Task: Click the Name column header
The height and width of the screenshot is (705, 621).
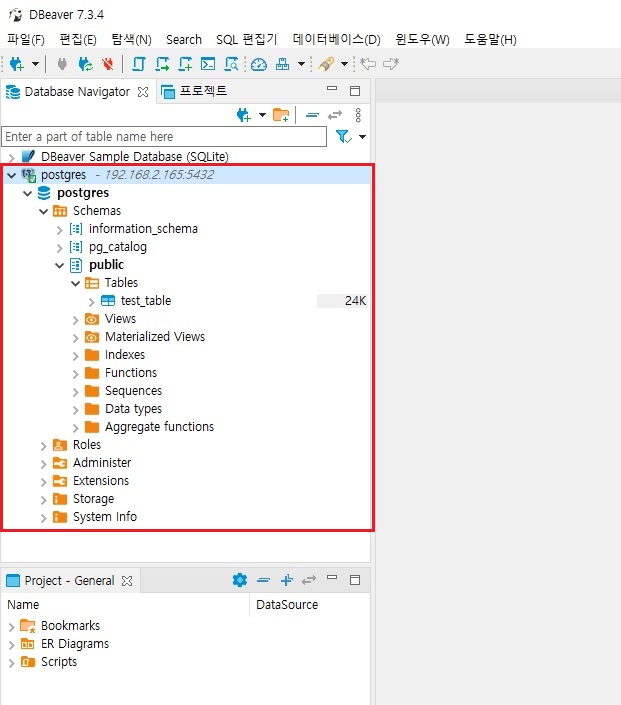Action: (x=23, y=605)
